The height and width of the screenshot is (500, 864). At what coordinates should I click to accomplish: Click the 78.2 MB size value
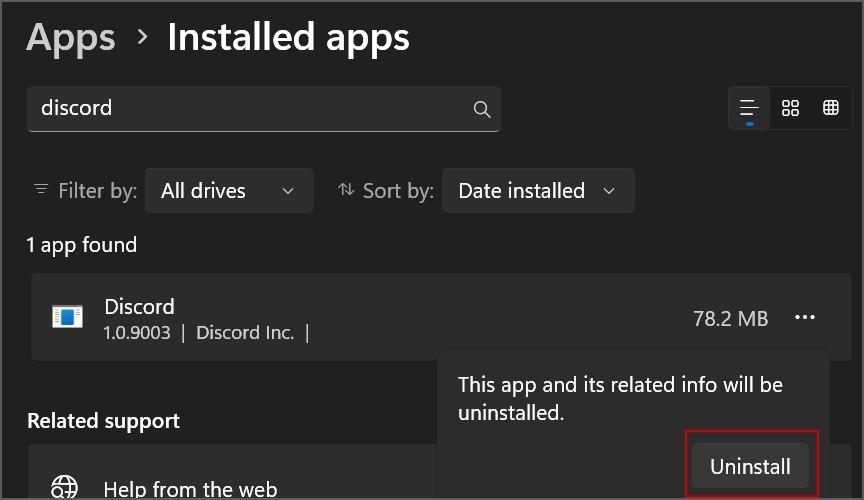pyautogui.click(x=730, y=319)
